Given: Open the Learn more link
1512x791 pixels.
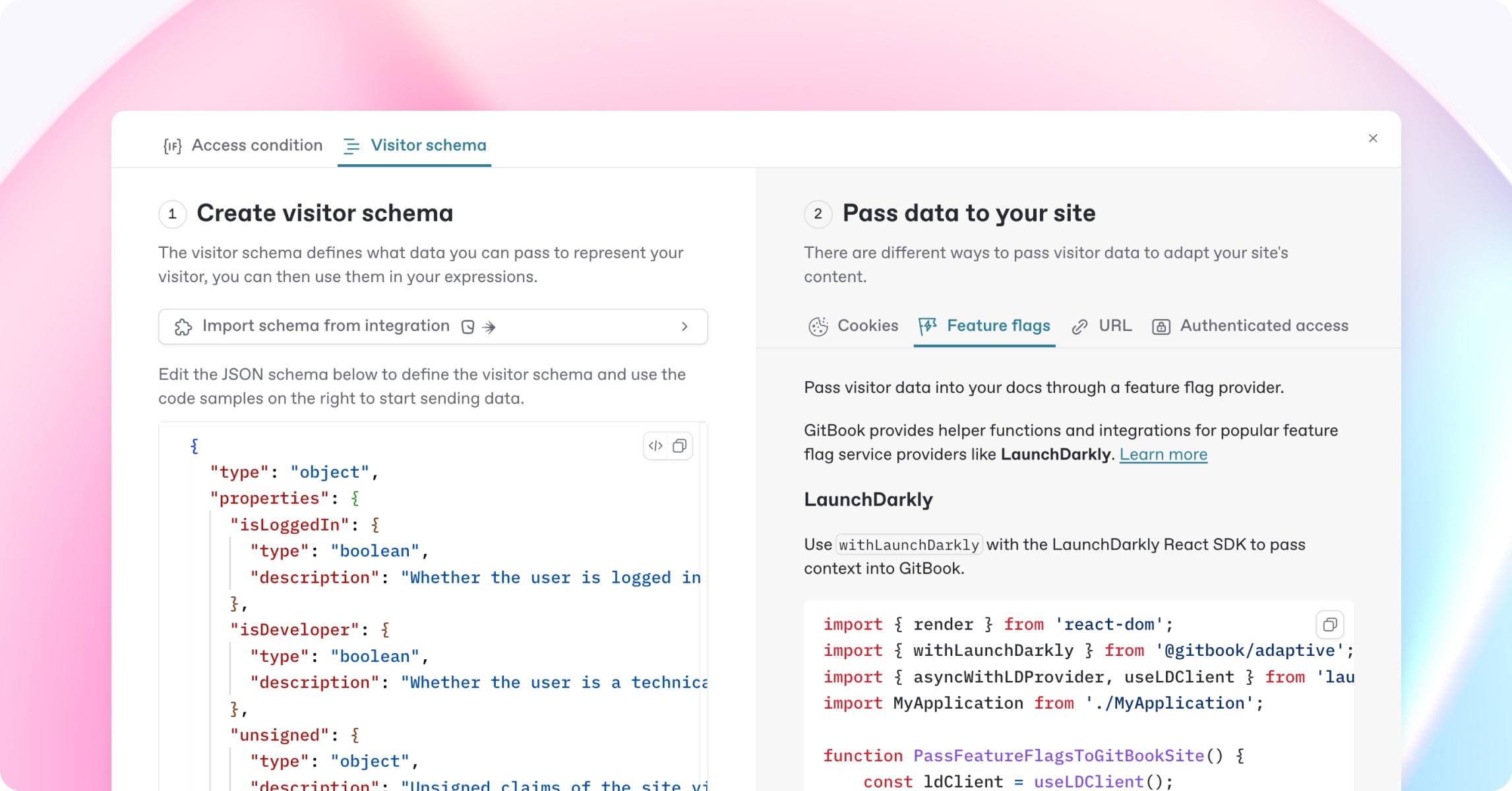Looking at the screenshot, I should coord(1163,454).
